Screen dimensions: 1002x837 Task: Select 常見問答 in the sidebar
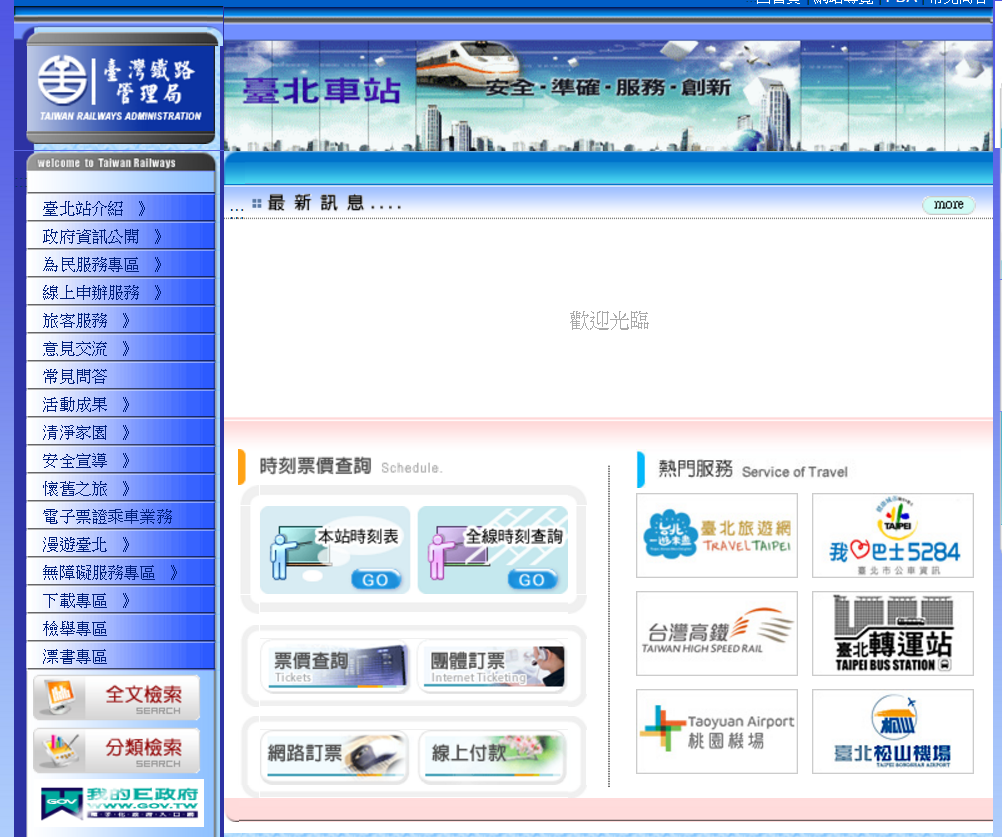click(x=75, y=377)
